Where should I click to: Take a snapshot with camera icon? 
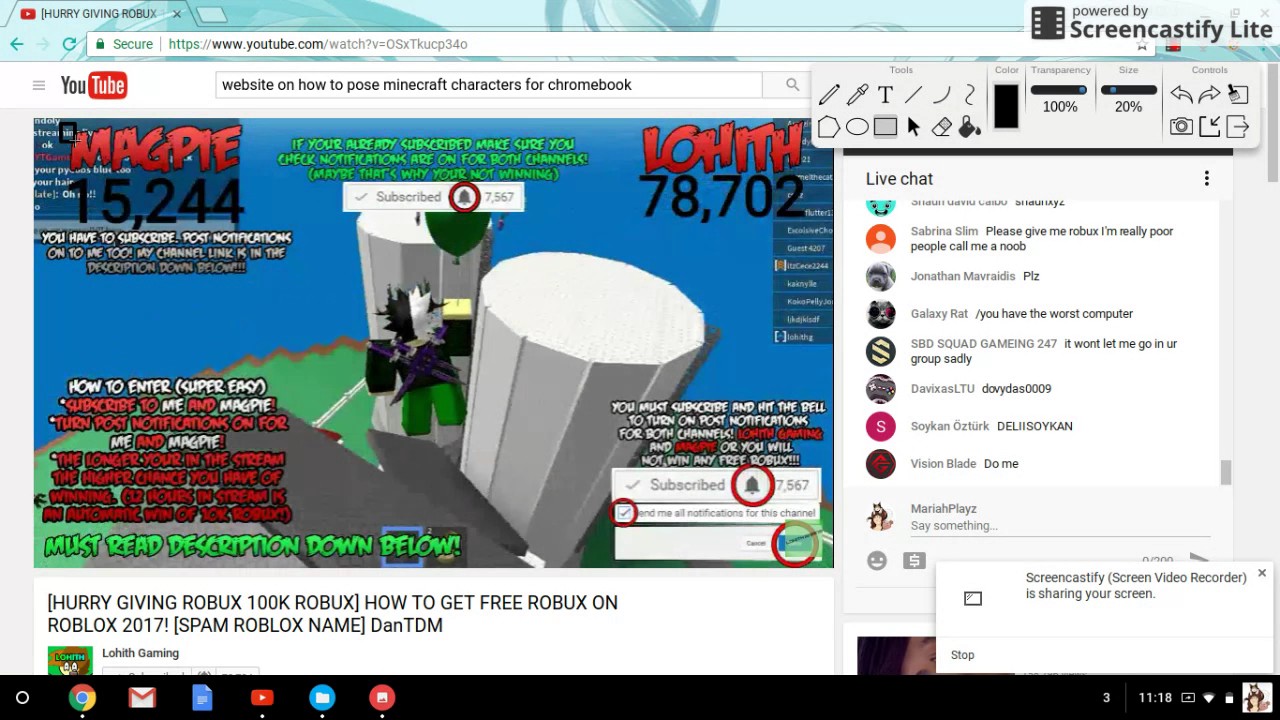click(x=1181, y=127)
